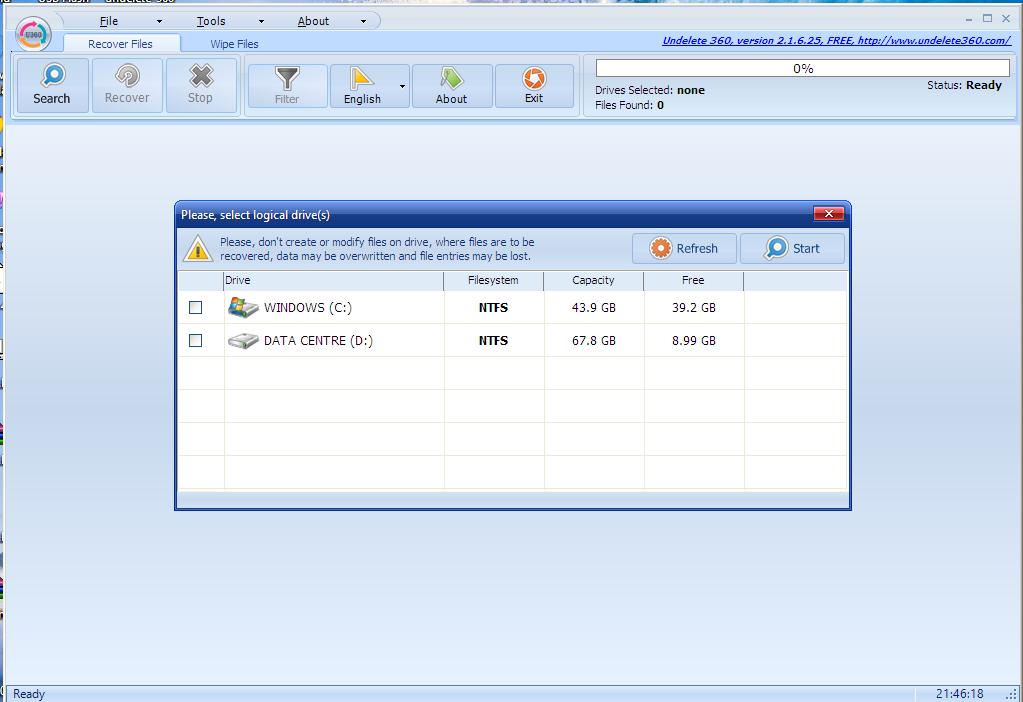Image resolution: width=1023 pixels, height=702 pixels.
Task: Sort drives by Capacity column header
Action: 593,281
